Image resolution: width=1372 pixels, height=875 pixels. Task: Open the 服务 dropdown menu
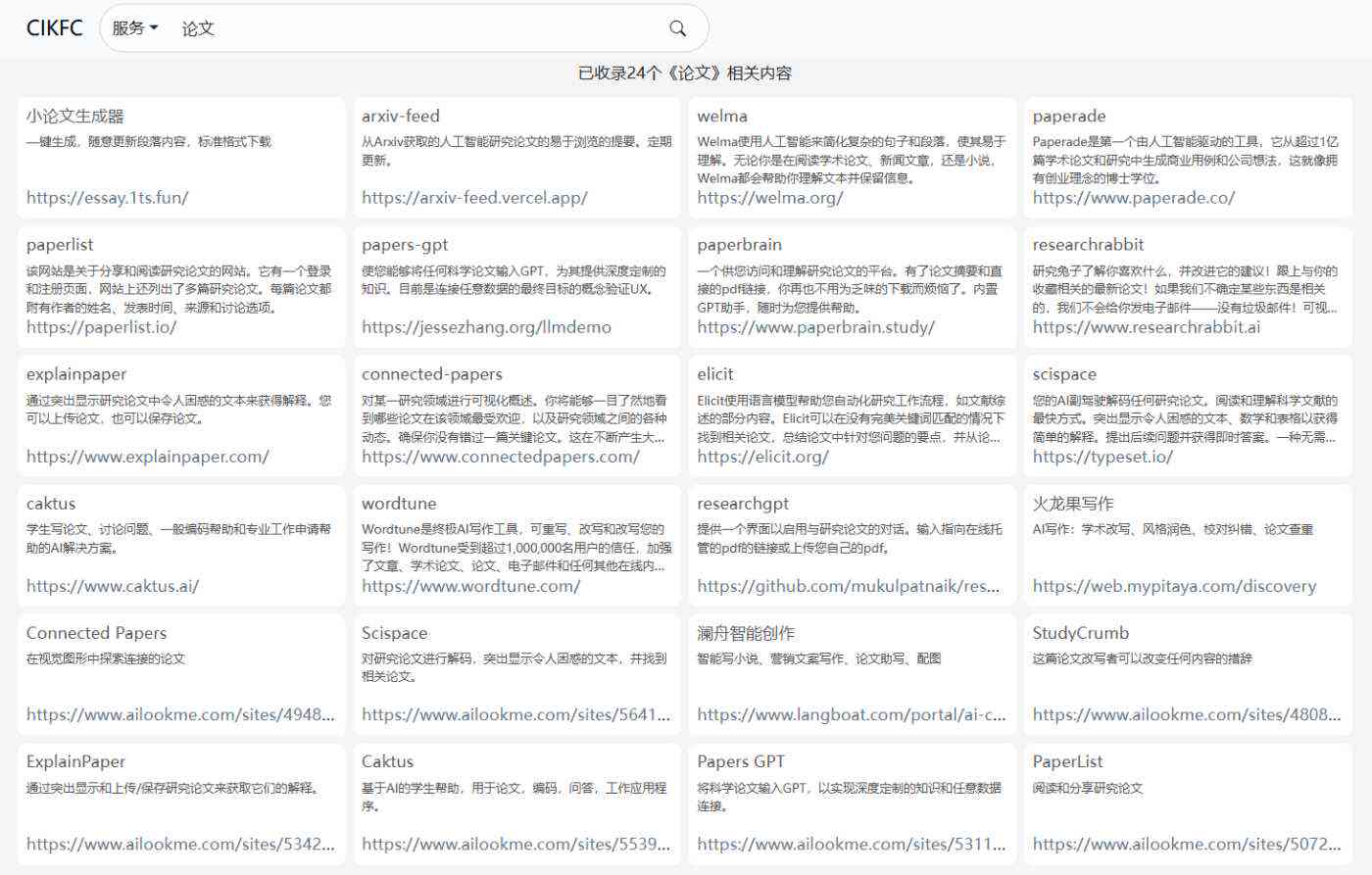[x=135, y=28]
